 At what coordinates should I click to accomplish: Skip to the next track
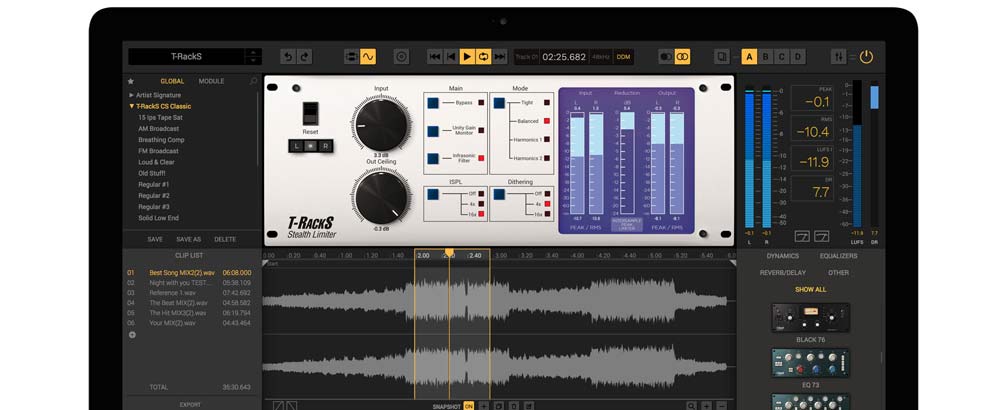[500, 57]
